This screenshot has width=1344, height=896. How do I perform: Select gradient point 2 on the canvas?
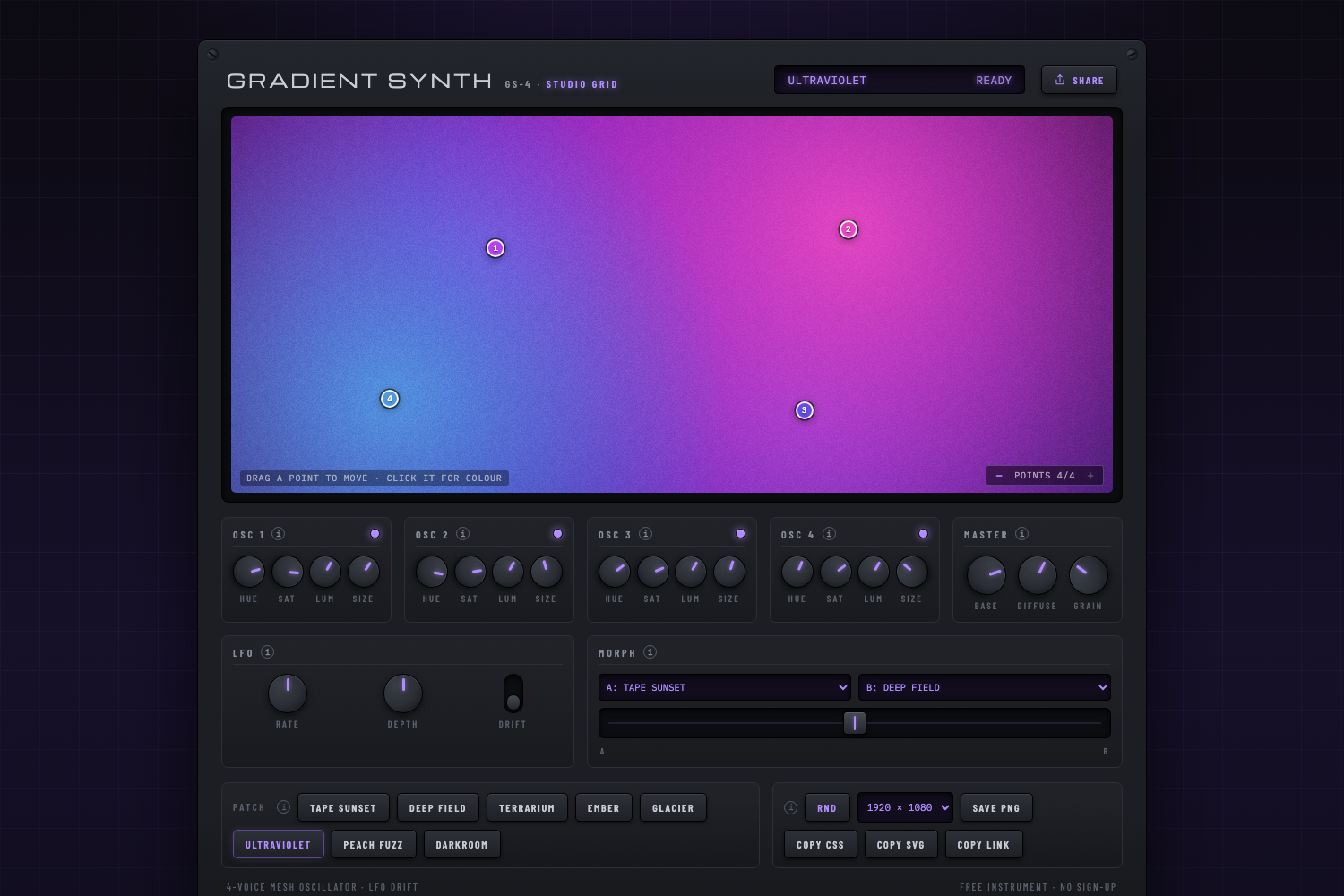(849, 229)
